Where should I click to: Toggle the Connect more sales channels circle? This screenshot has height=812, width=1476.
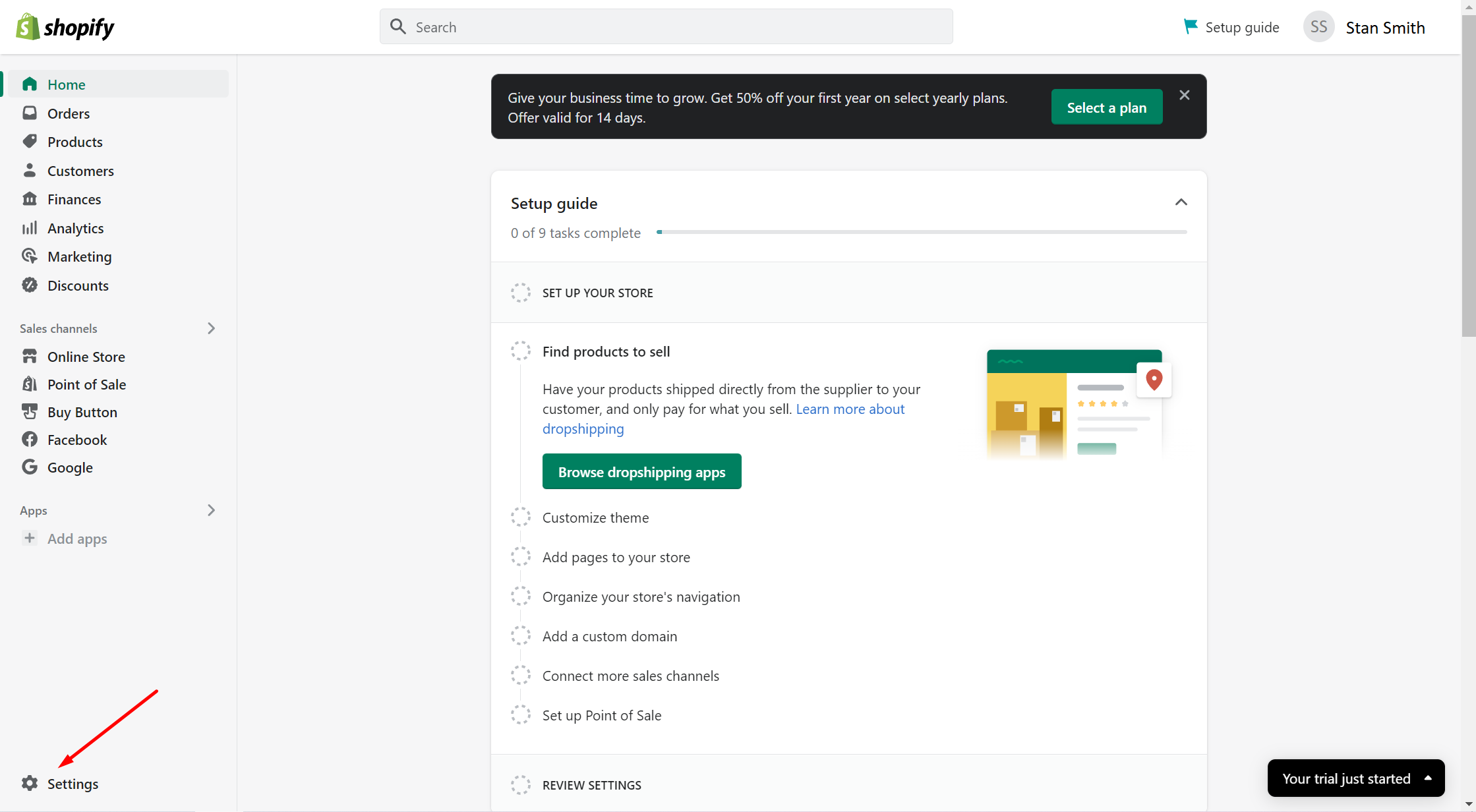click(521, 676)
